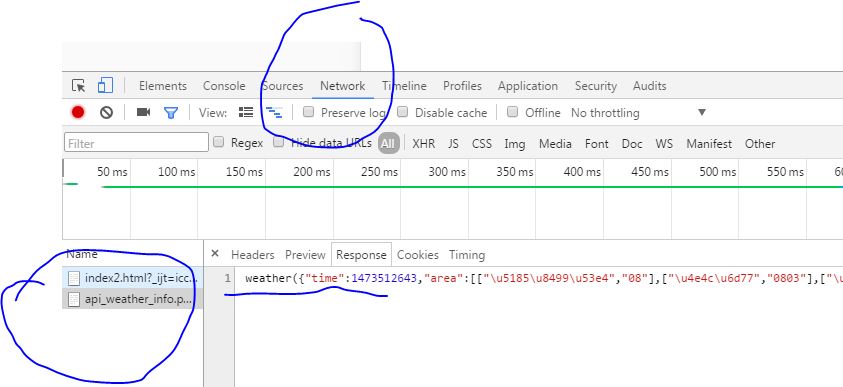Check the Regex filter checkbox
Screen dimensions: 843x387
coord(218,142)
